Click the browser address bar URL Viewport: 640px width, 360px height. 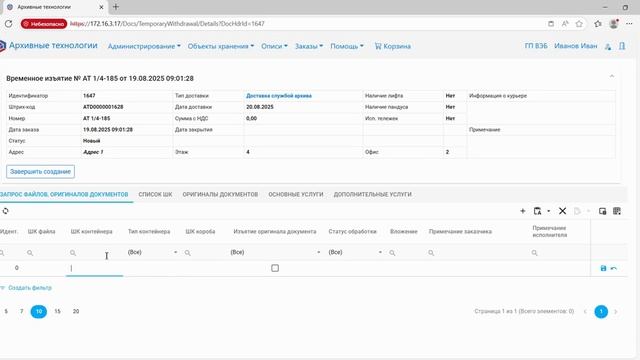167,24
